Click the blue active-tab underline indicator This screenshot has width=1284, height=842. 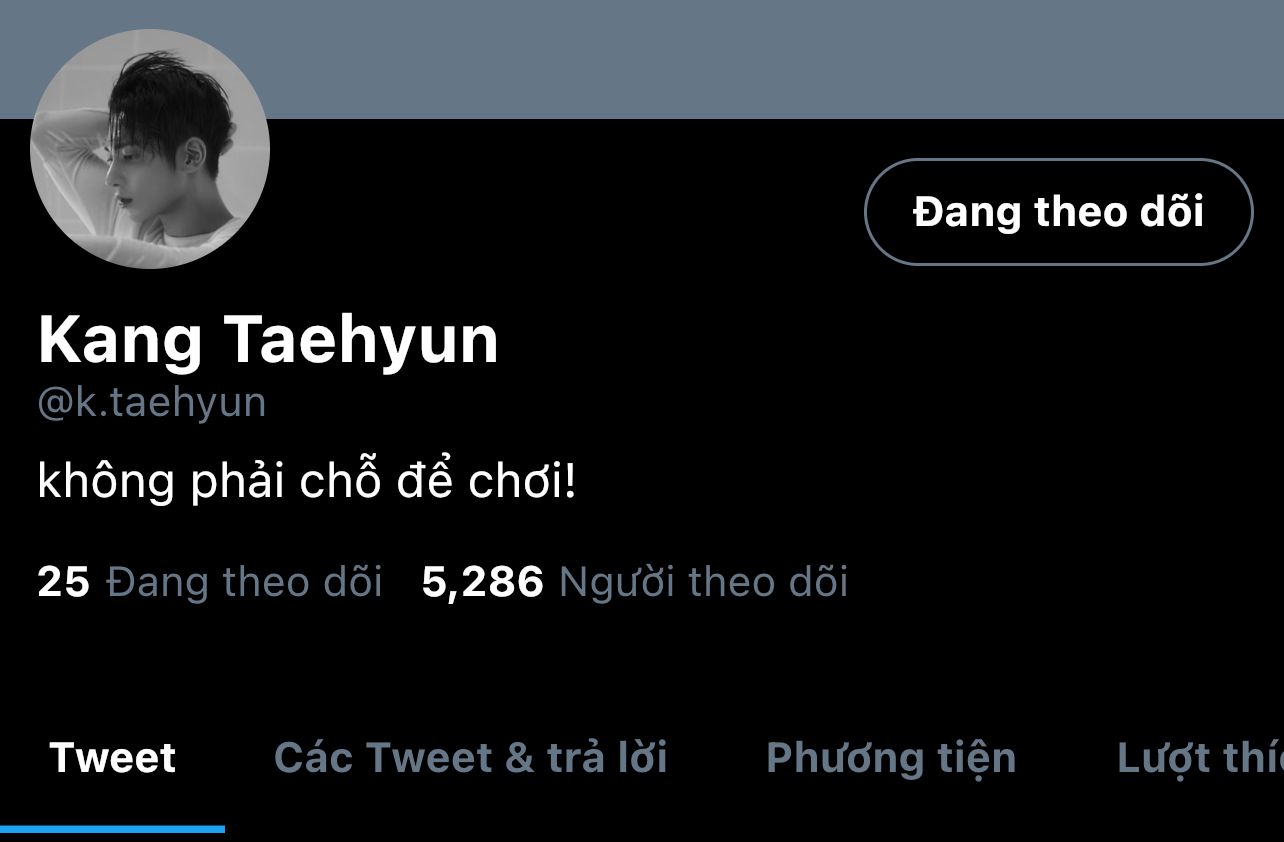[112, 829]
